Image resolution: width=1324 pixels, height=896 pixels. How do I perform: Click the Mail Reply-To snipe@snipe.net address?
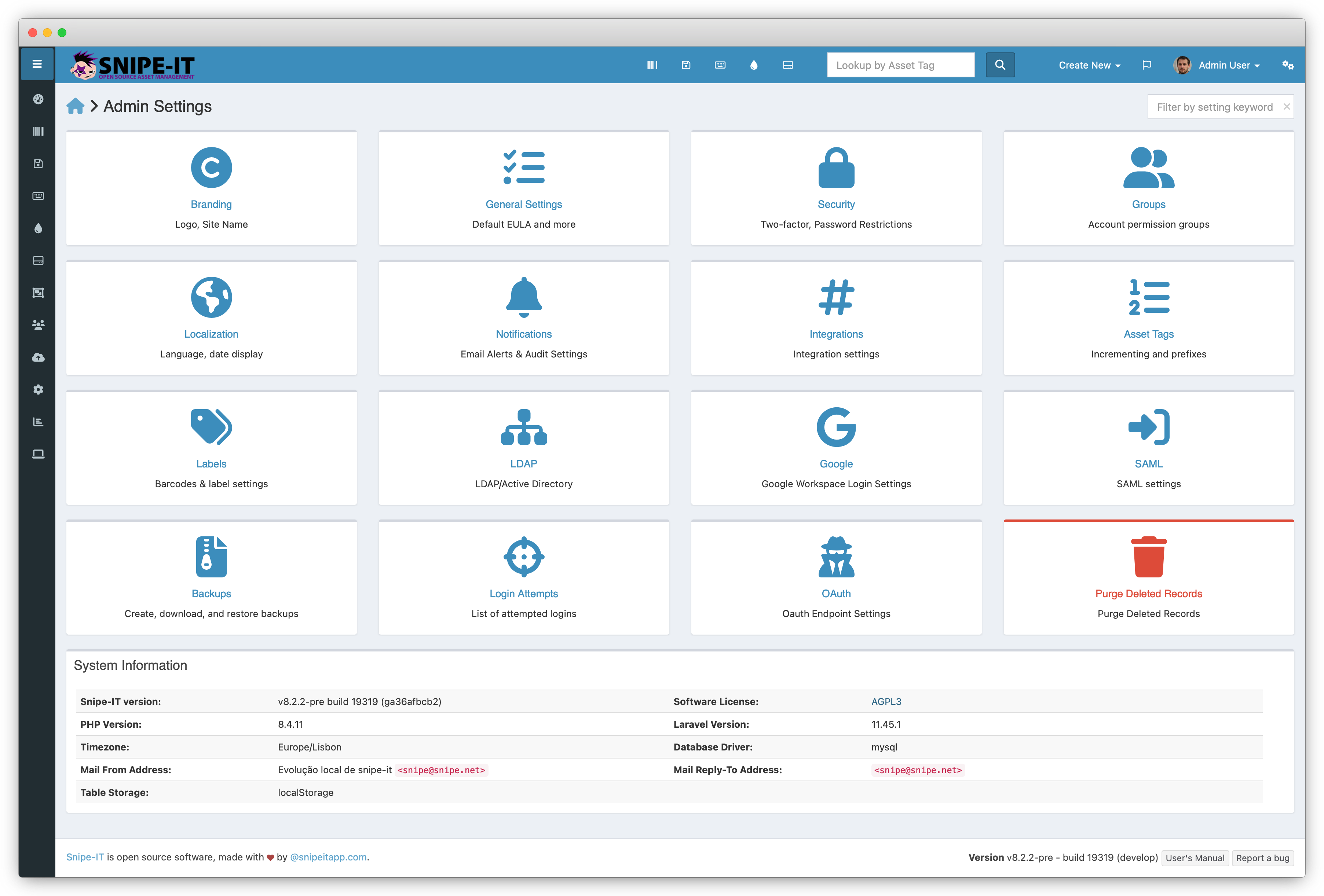point(918,770)
